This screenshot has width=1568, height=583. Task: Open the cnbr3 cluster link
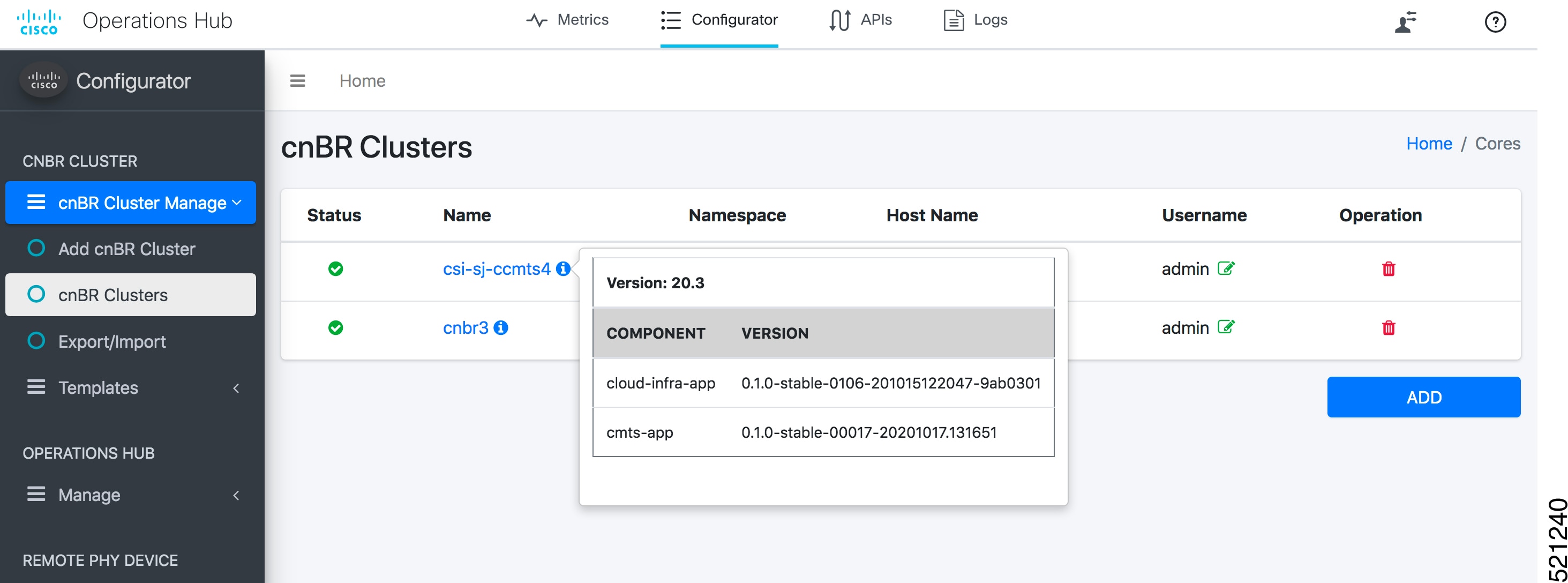click(x=466, y=327)
